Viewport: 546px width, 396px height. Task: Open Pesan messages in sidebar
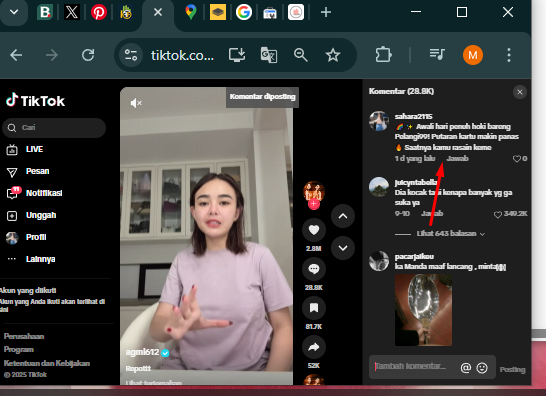(28, 171)
